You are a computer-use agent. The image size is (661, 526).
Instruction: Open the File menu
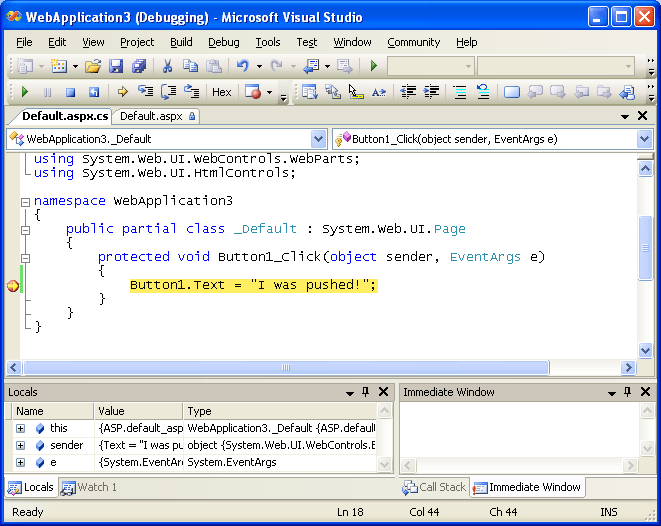point(24,42)
